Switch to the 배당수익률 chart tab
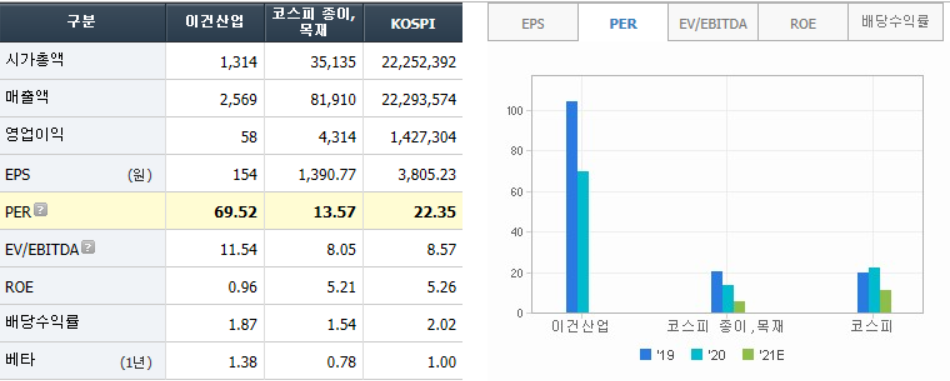The width and height of the screenshot is (950, 381). pos(895,23)
